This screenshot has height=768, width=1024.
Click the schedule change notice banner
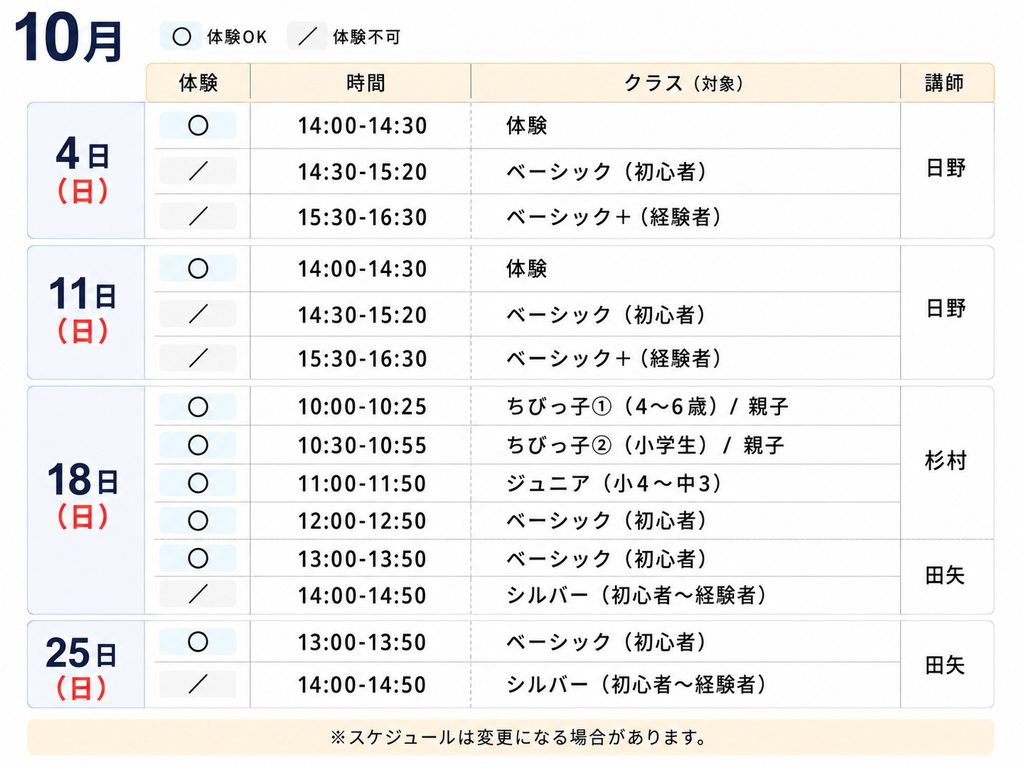[510, 738]
